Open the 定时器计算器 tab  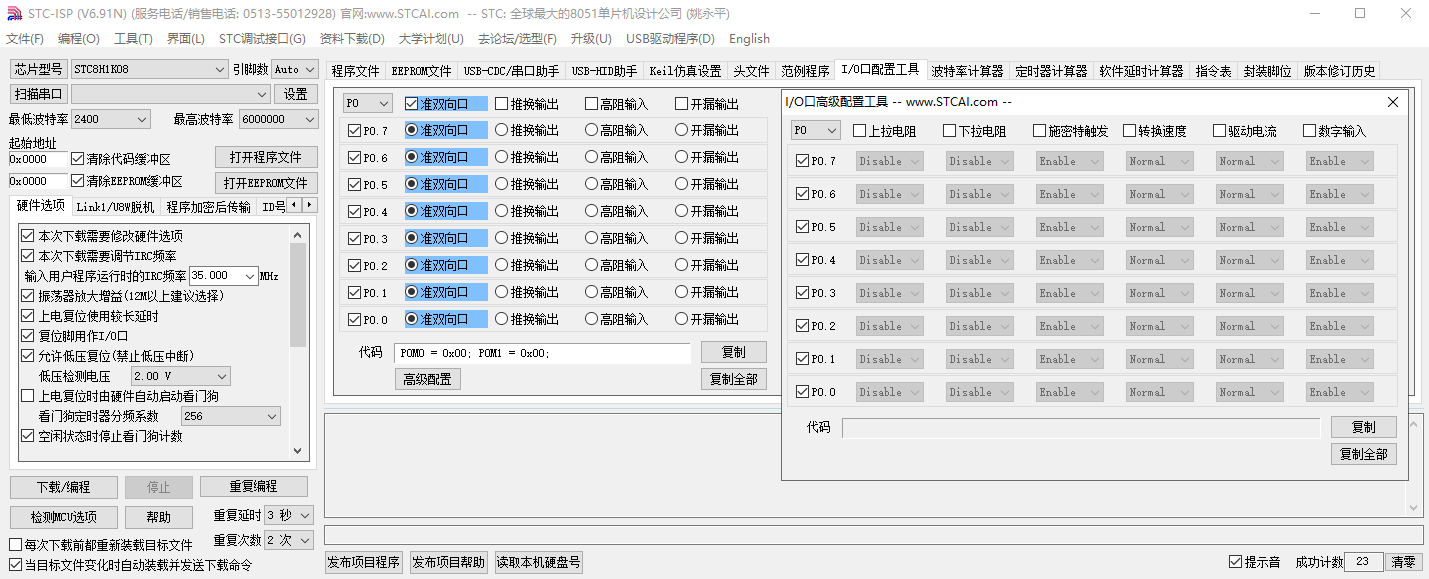1051,71
